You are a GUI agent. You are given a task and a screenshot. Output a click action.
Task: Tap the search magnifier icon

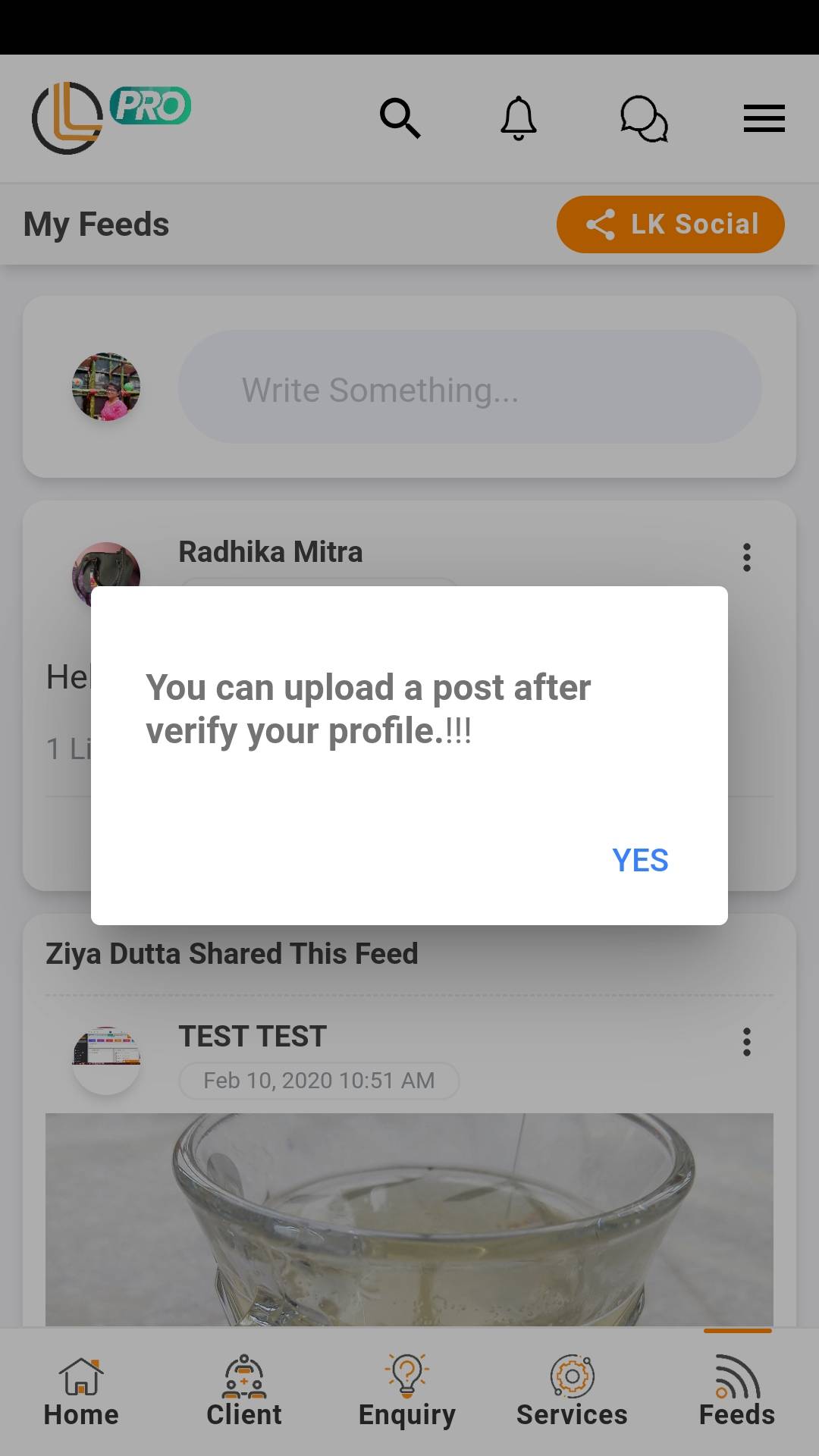[x=400, y=118]
